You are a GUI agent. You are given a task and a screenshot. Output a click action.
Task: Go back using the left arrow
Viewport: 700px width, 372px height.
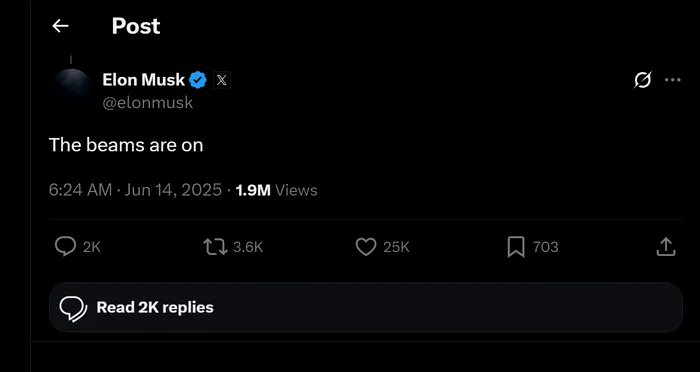tap(60, 26)
